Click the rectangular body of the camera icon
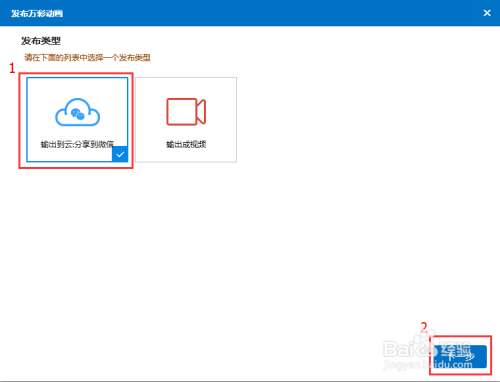The width and height of the screenshot is (500, 382). tap(181, 112)
